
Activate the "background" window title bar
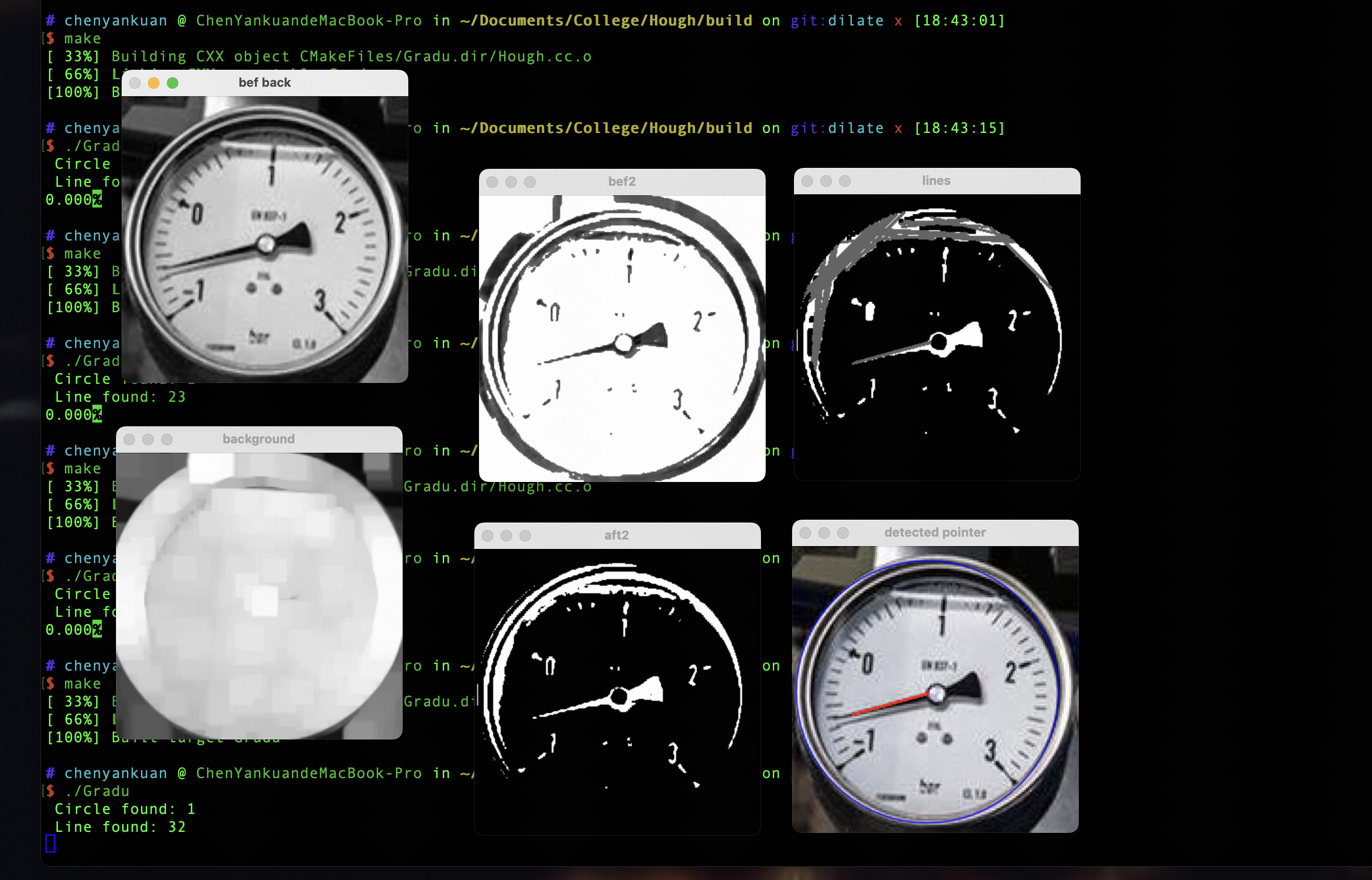pyautogui.click(x=258, y=440)
